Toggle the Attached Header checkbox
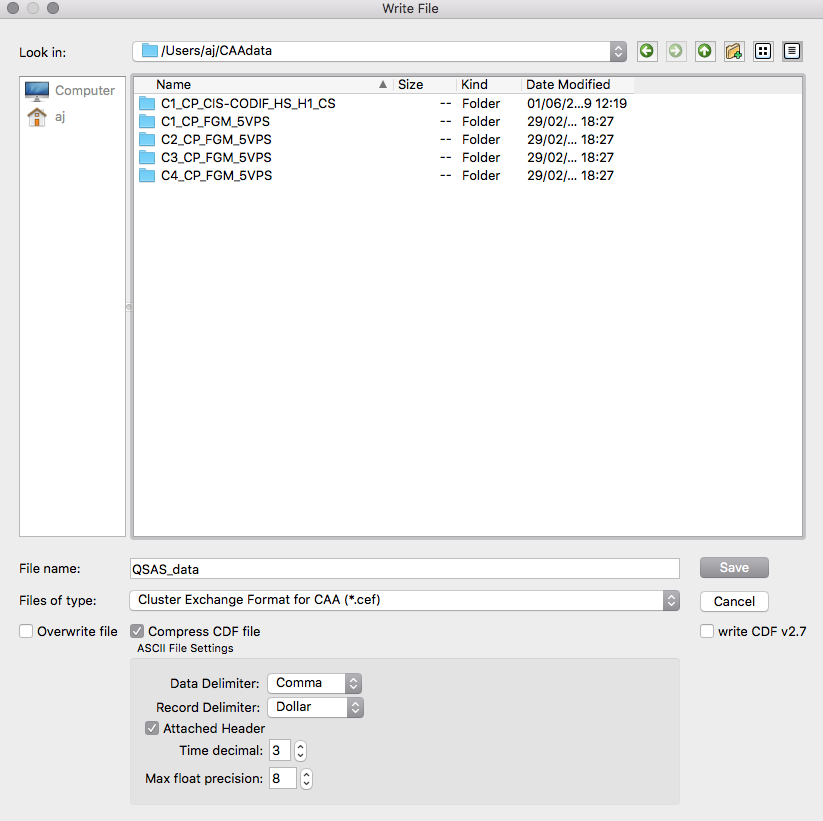823x821 pixels. point(152,729)
